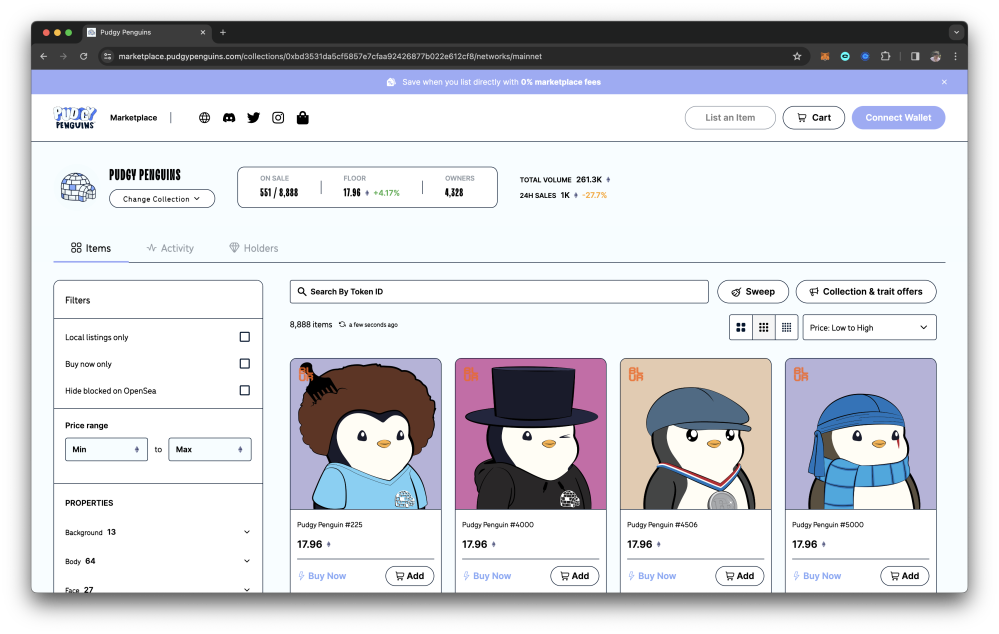Image resolution: width=999 pixels, height=634 pixels.
Task: Click the Min price input
Action: pos(106,449)
